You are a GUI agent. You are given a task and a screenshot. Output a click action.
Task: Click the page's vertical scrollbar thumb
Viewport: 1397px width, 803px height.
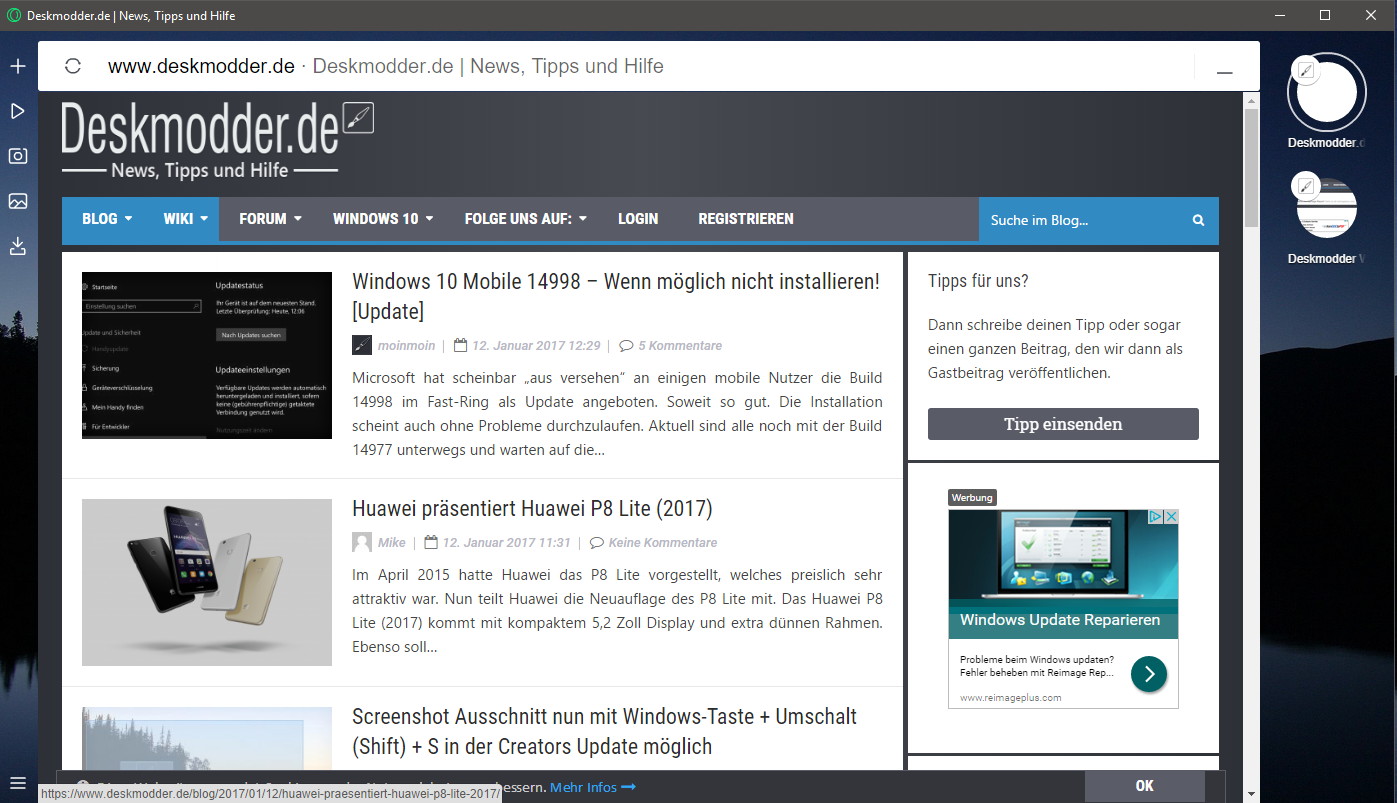1251,168
